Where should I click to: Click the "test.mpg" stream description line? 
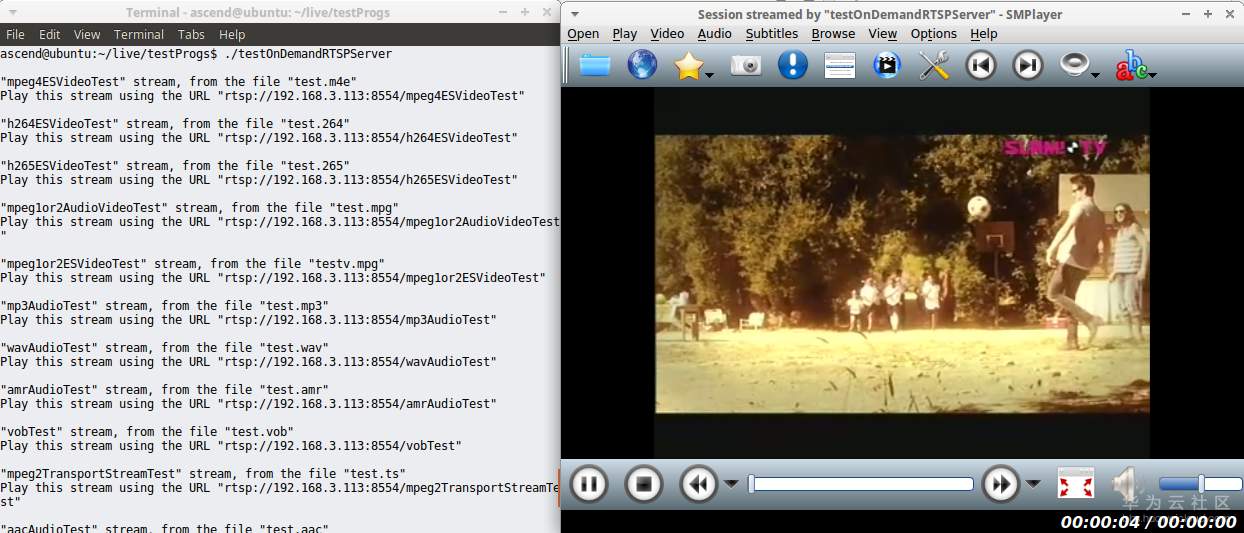200,208
